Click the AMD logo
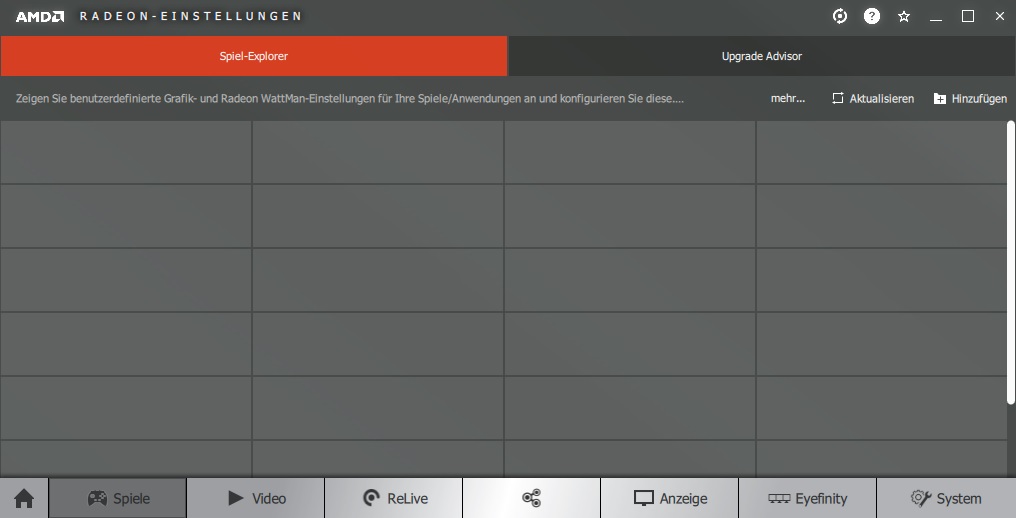This screenshot has width=1016, height=518. pos(40,17)
